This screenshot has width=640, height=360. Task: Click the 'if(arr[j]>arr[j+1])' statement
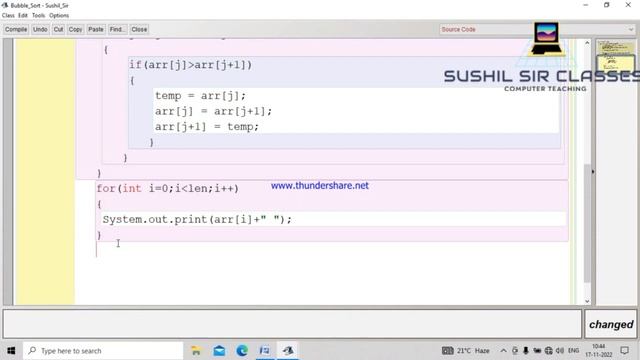click(191, 65)
